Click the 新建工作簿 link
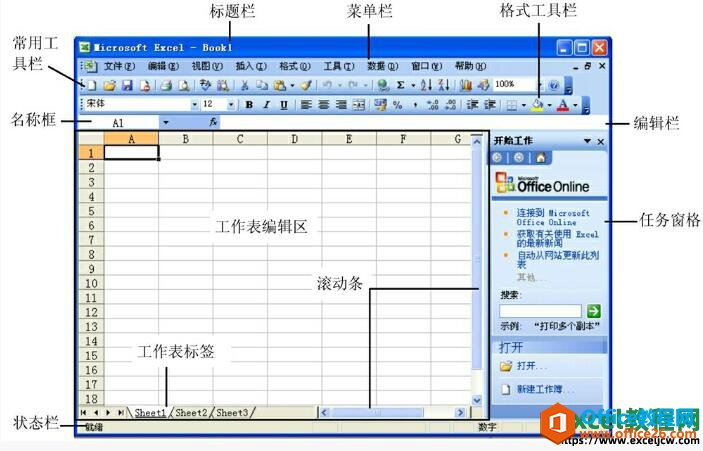Viewport: 703px width, 451px height. [545, 389]
